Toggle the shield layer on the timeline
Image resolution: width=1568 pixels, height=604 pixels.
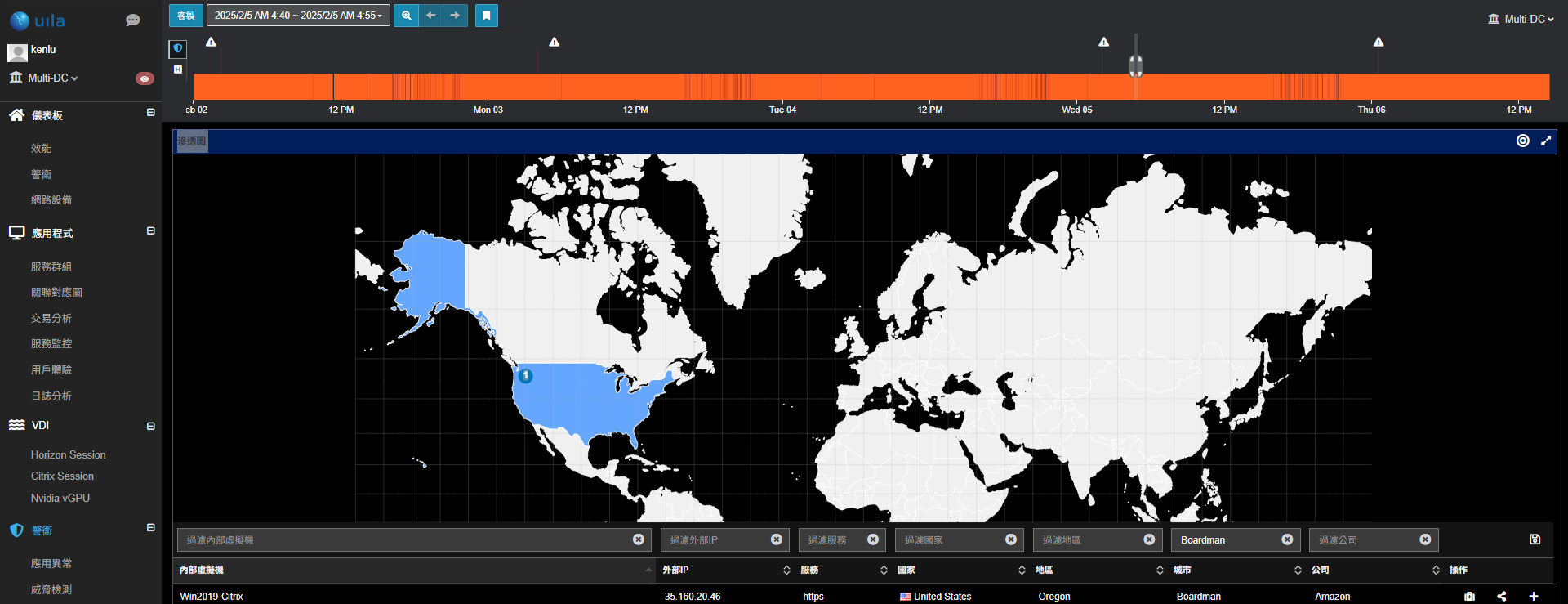[x=178, y=49]
